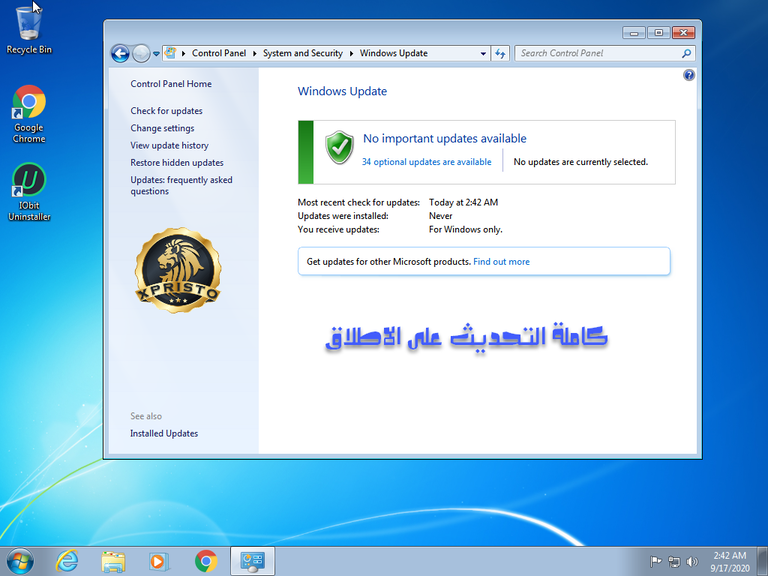Click the For Windows only. value
768x576 pixels.
(x=465, y=230)
